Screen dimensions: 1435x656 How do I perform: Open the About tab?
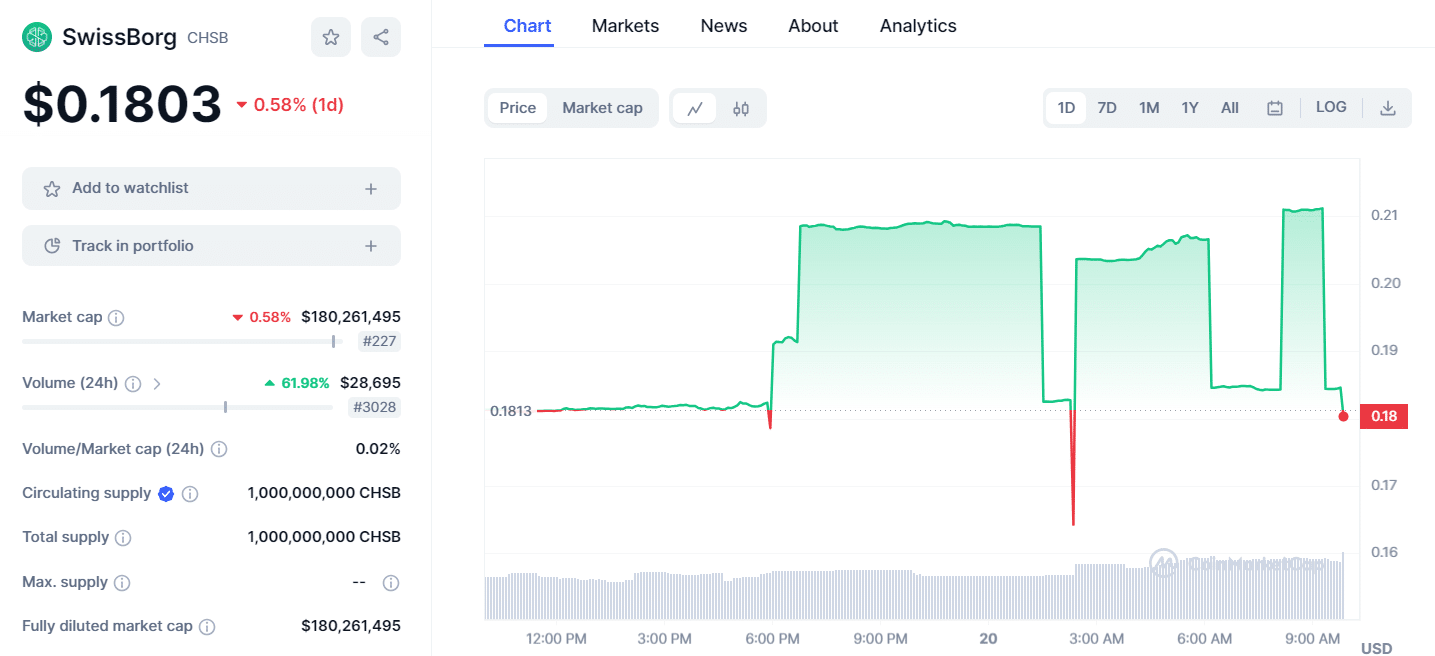(813, 26)
